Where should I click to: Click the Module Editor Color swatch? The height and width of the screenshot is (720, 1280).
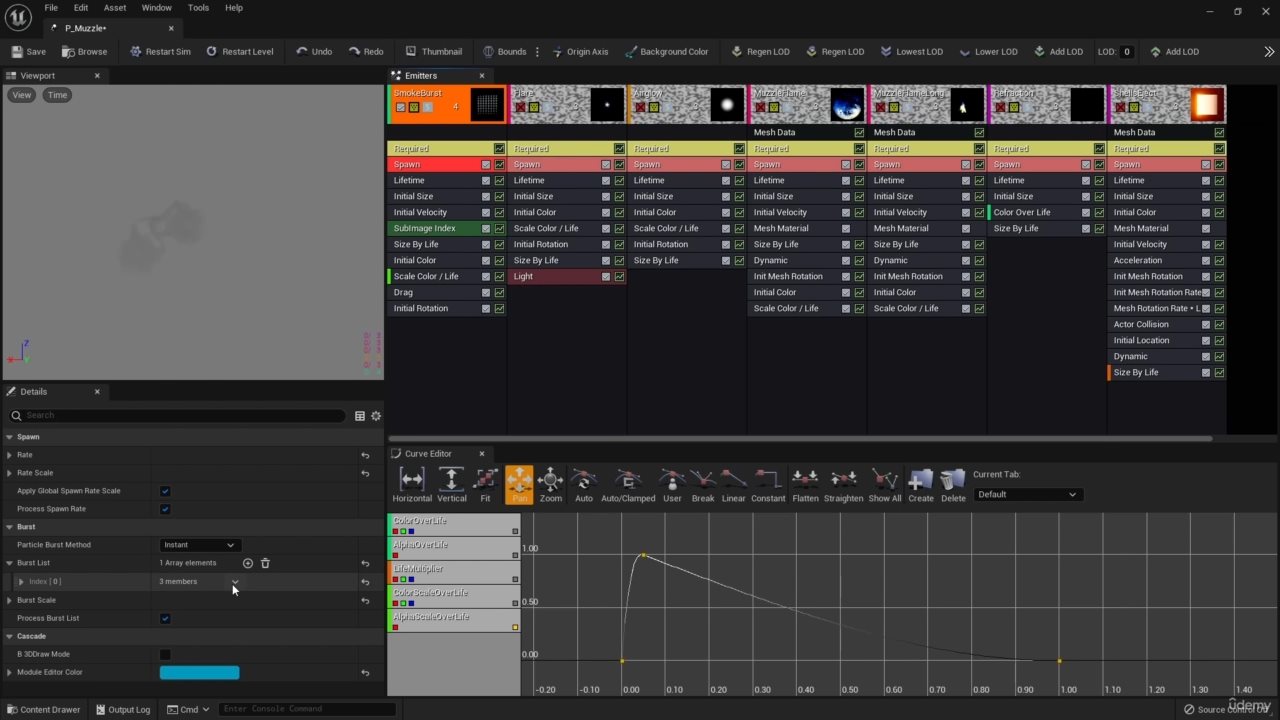(199, 672)
